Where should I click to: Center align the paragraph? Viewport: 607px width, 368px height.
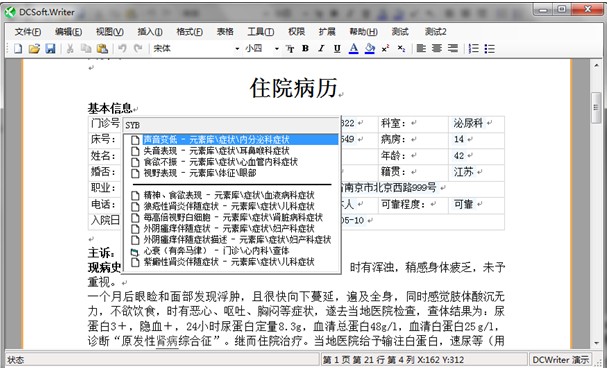[437, 49]
